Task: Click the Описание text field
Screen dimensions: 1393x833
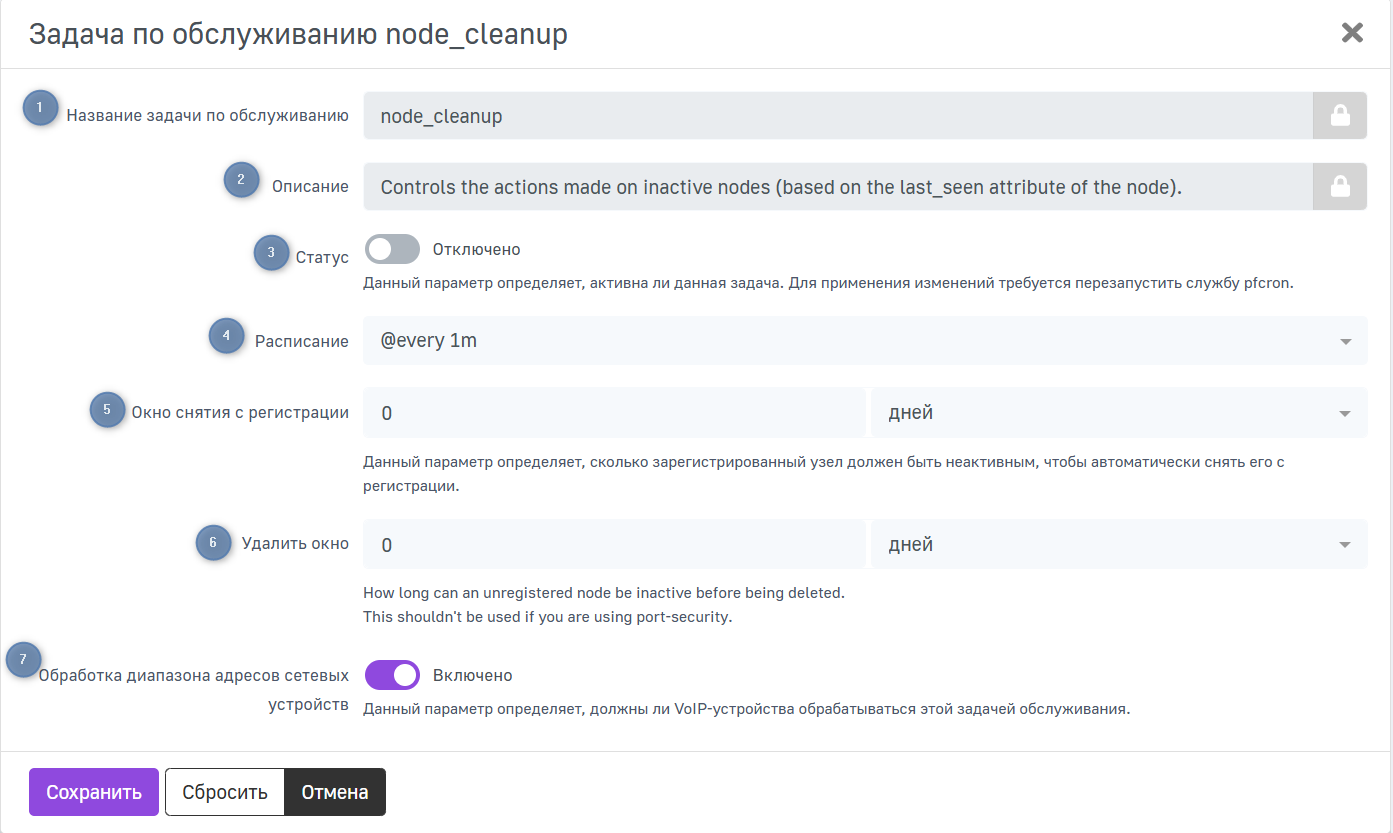Action: coord(836,187)
